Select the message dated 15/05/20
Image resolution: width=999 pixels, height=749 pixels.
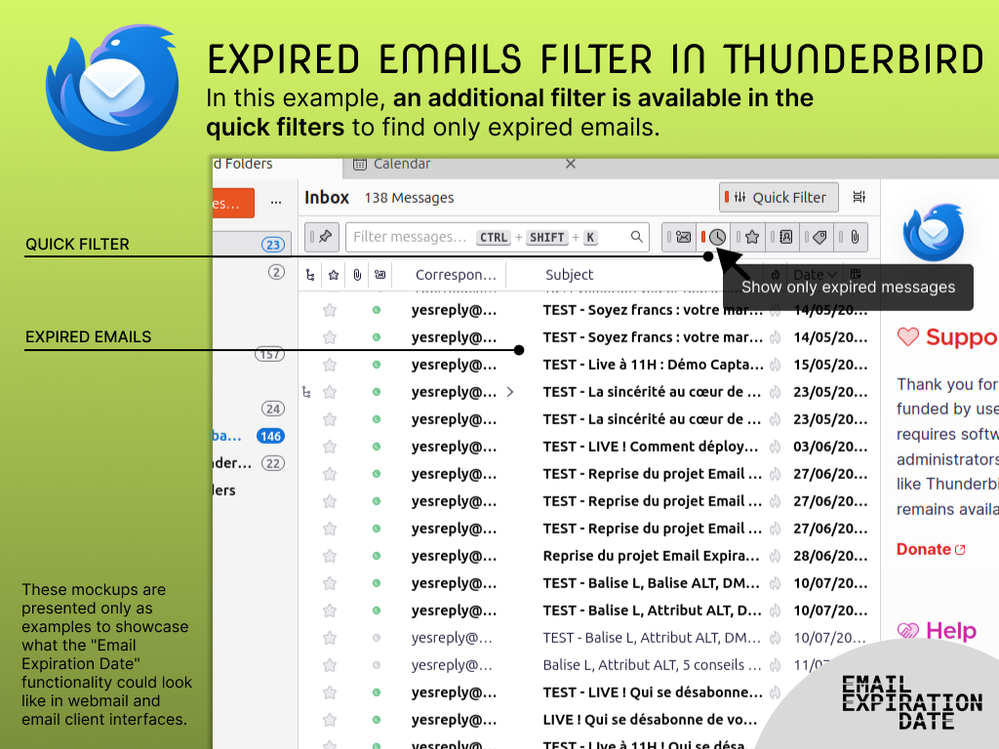(x=830, y=364)
